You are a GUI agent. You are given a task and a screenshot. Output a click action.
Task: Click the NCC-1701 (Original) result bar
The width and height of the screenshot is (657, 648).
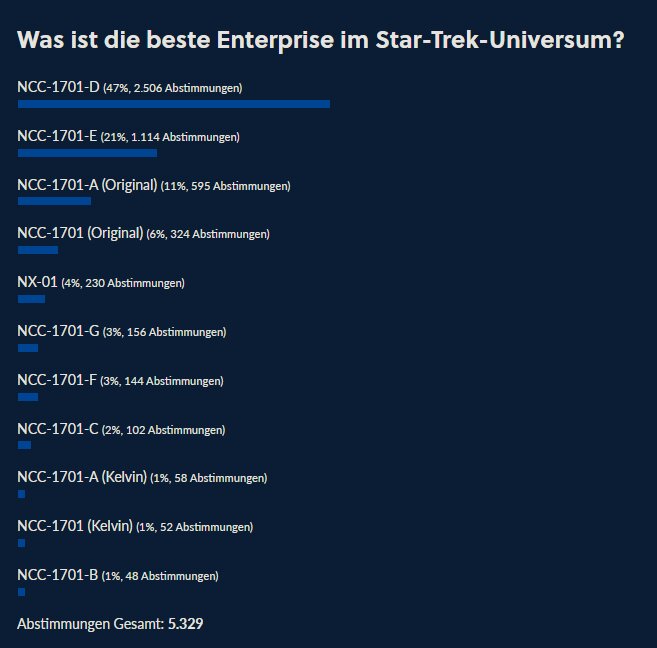[x=38, y=250]
